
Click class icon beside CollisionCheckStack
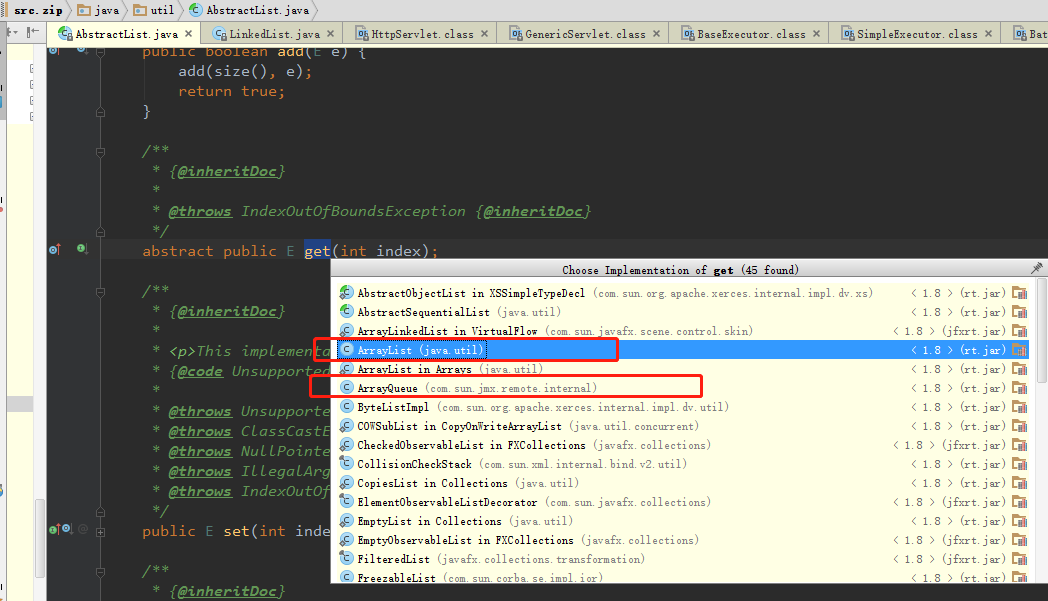(x=346, y=463)
